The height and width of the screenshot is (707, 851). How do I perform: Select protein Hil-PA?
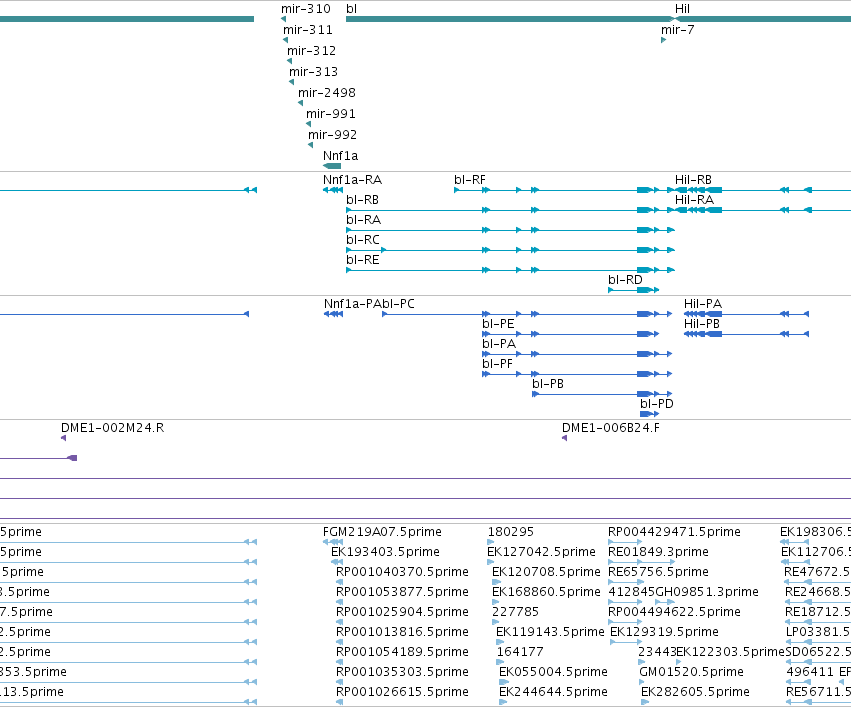coord(746,314)
